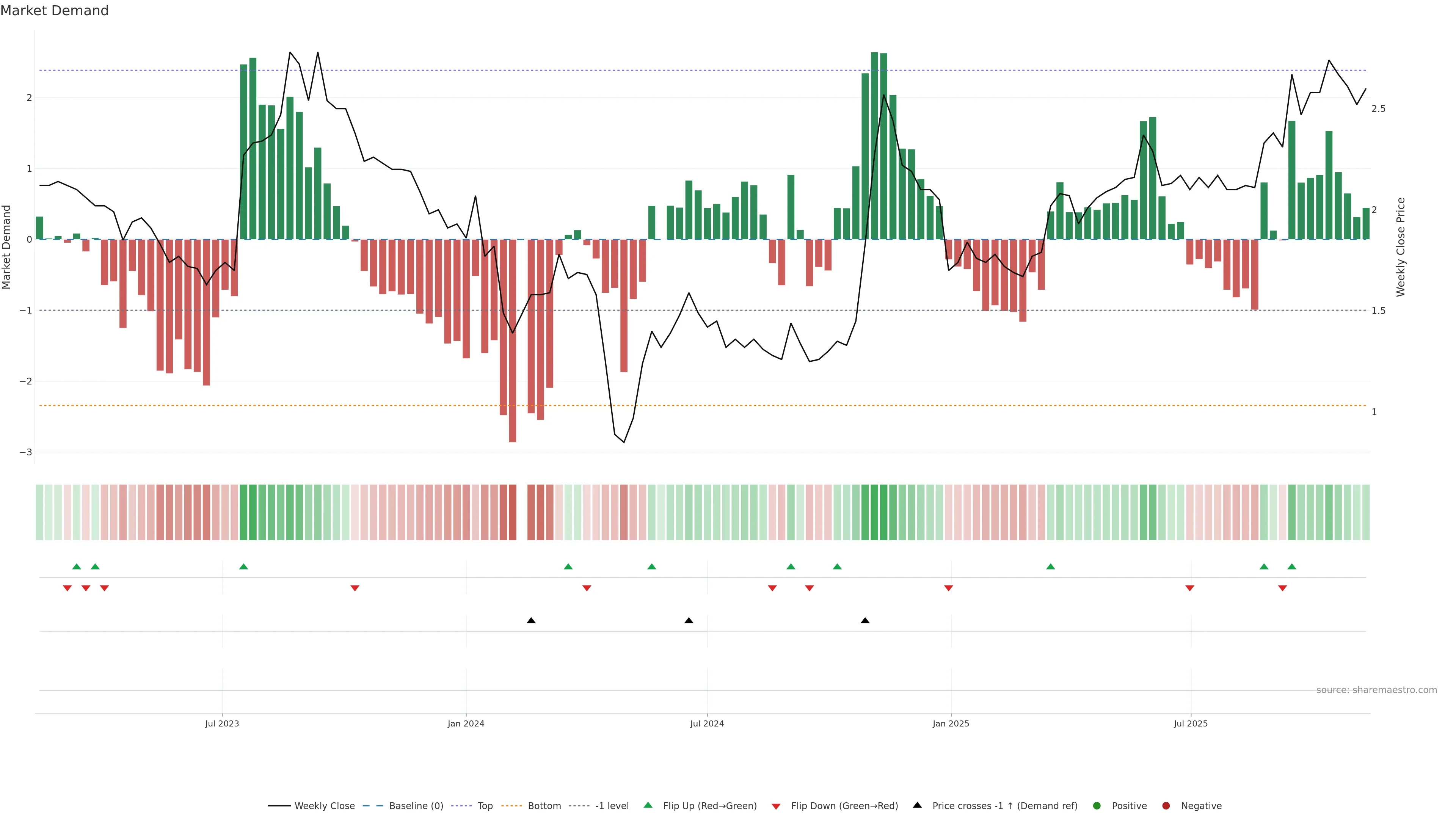
Task: Click the rightmost red flip-down triangle marker
Action: 1282,588
